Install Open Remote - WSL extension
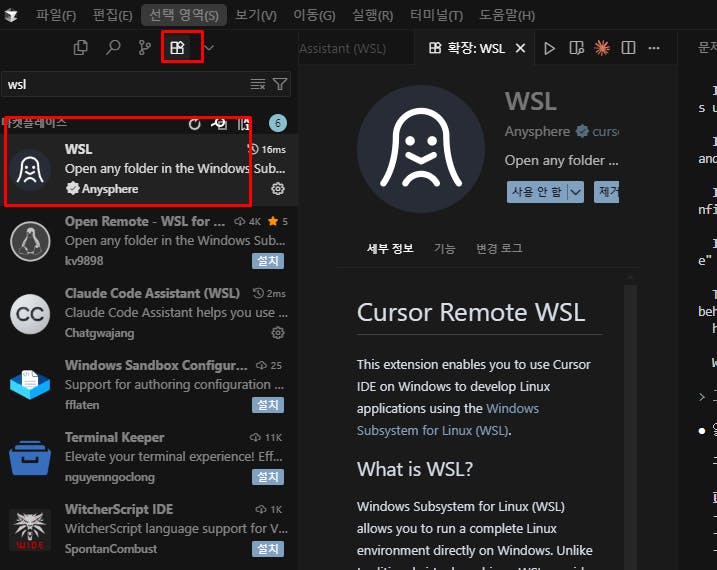The width and height of the screenshot is (717, 570). pyautogui.click(x=268, y=261)
